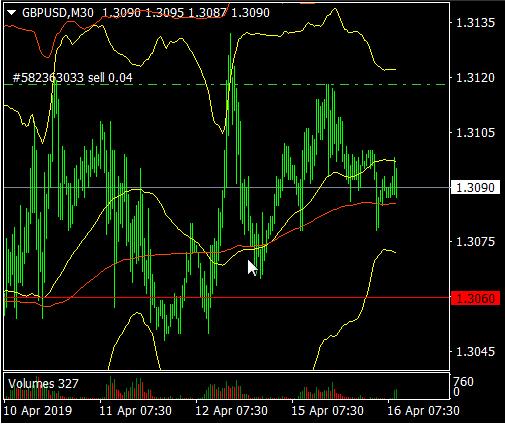Screen dimensions: 505x424
Task: Click the 760 volume scale value
Action: (464, 382)
